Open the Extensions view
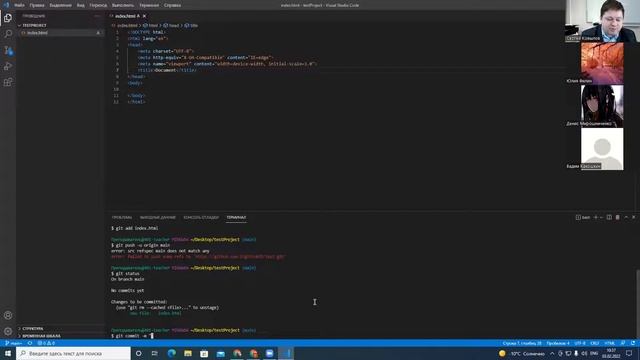This screenshot has width=640, height=360. 8,82
